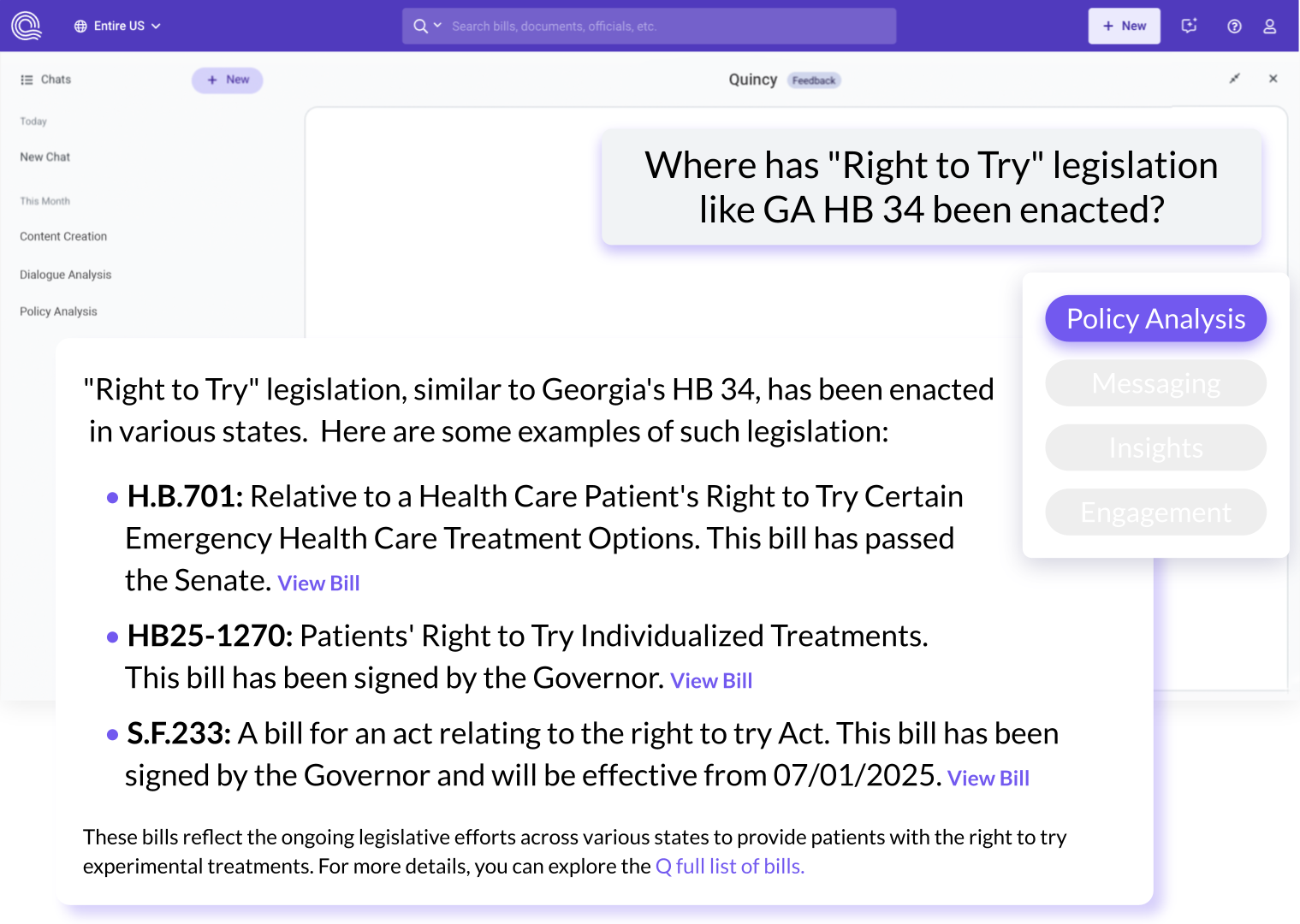
Task: Click the New button in top bar
Action: [1124, 27]
